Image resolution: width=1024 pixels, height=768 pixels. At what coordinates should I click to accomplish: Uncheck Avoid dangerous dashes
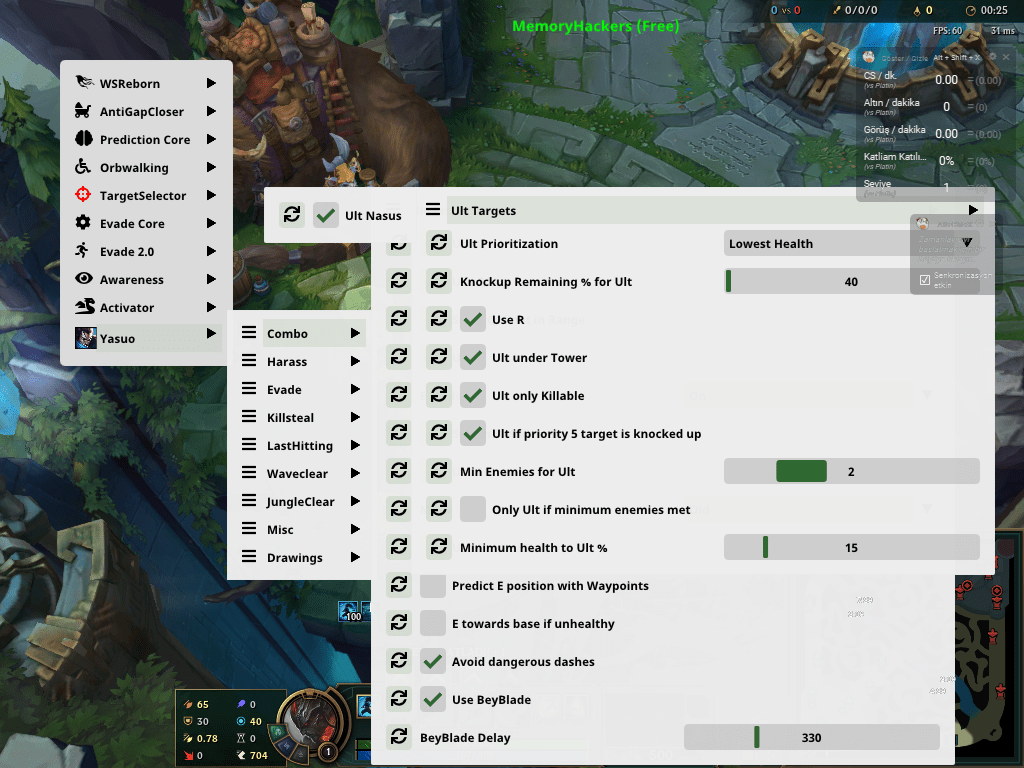[432, 661]
